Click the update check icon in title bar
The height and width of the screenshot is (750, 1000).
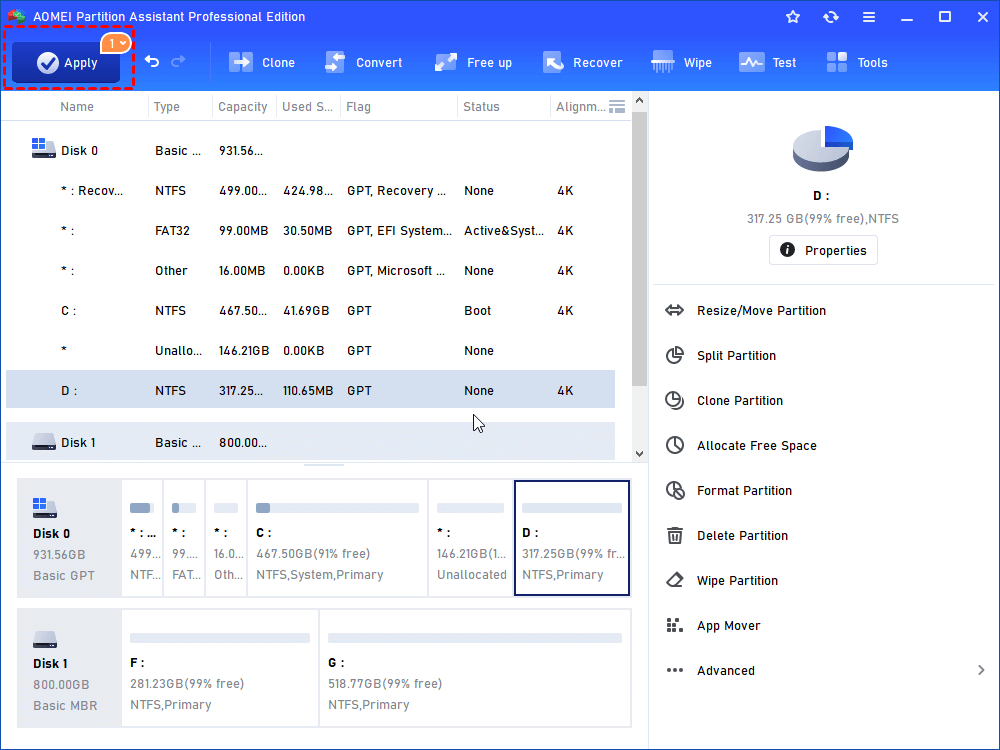831,16
